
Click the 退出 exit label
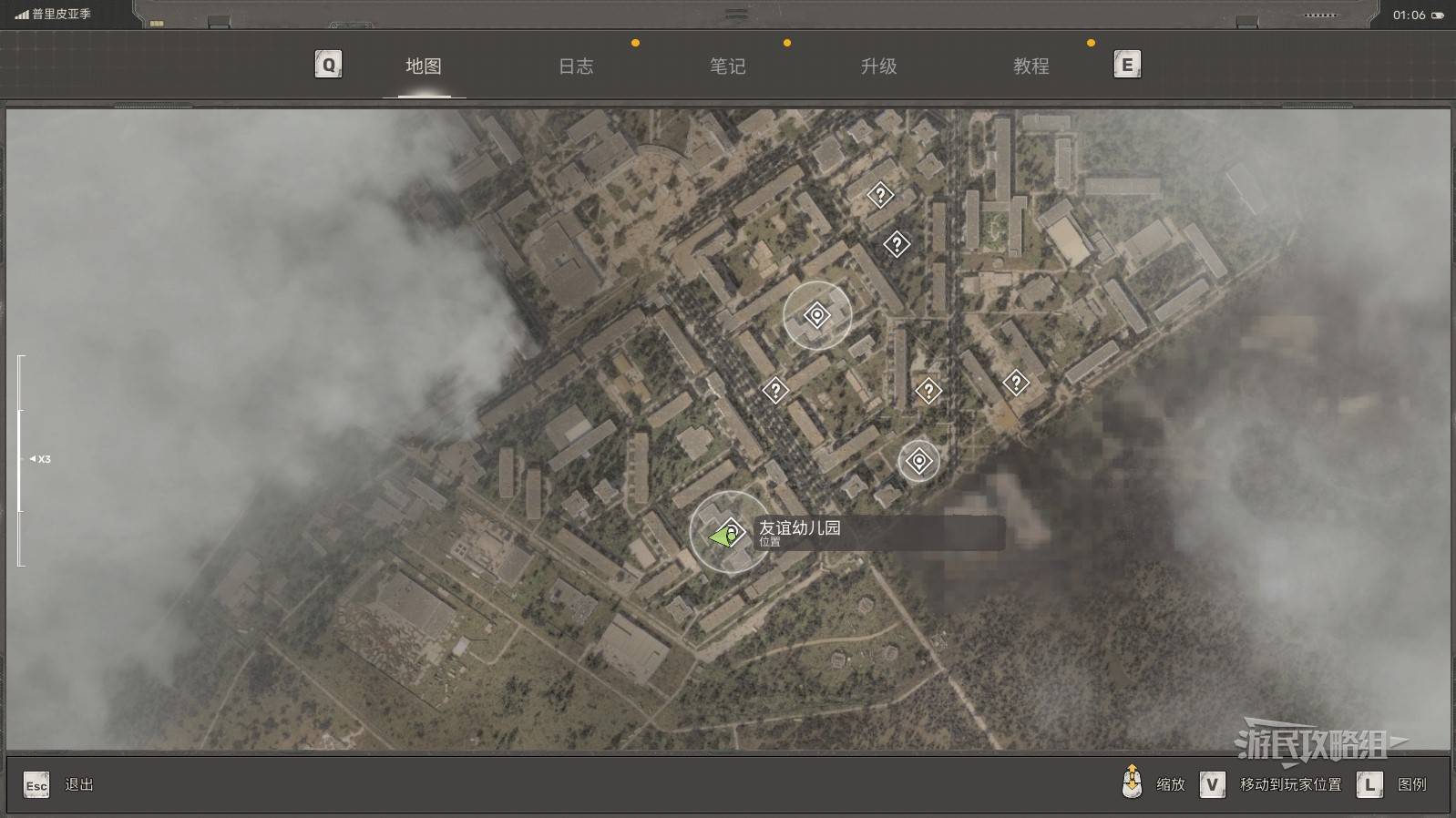pyautogui.click(x=79, y=784)
